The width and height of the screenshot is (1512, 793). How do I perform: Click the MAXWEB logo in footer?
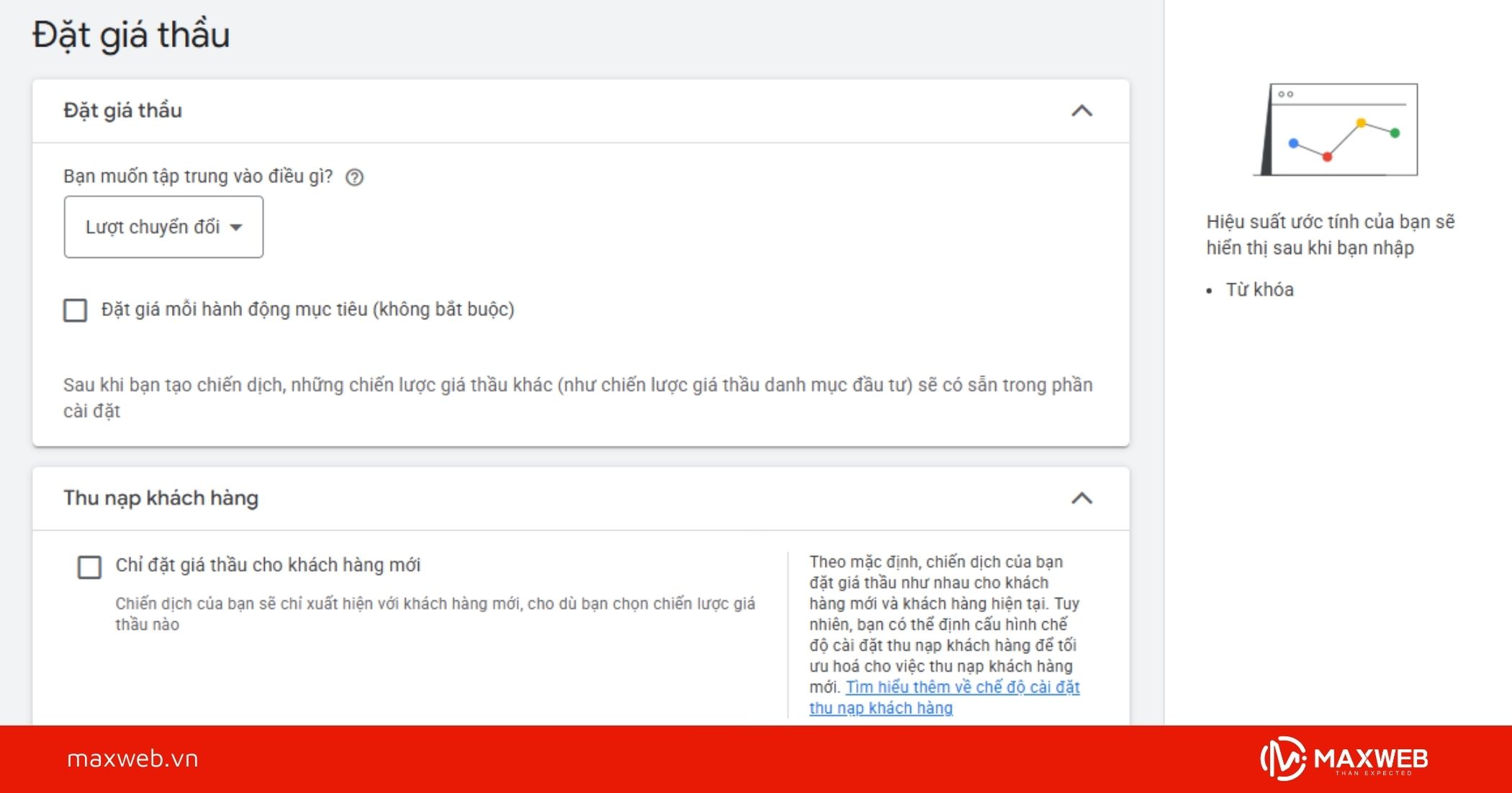point(1344,758)
